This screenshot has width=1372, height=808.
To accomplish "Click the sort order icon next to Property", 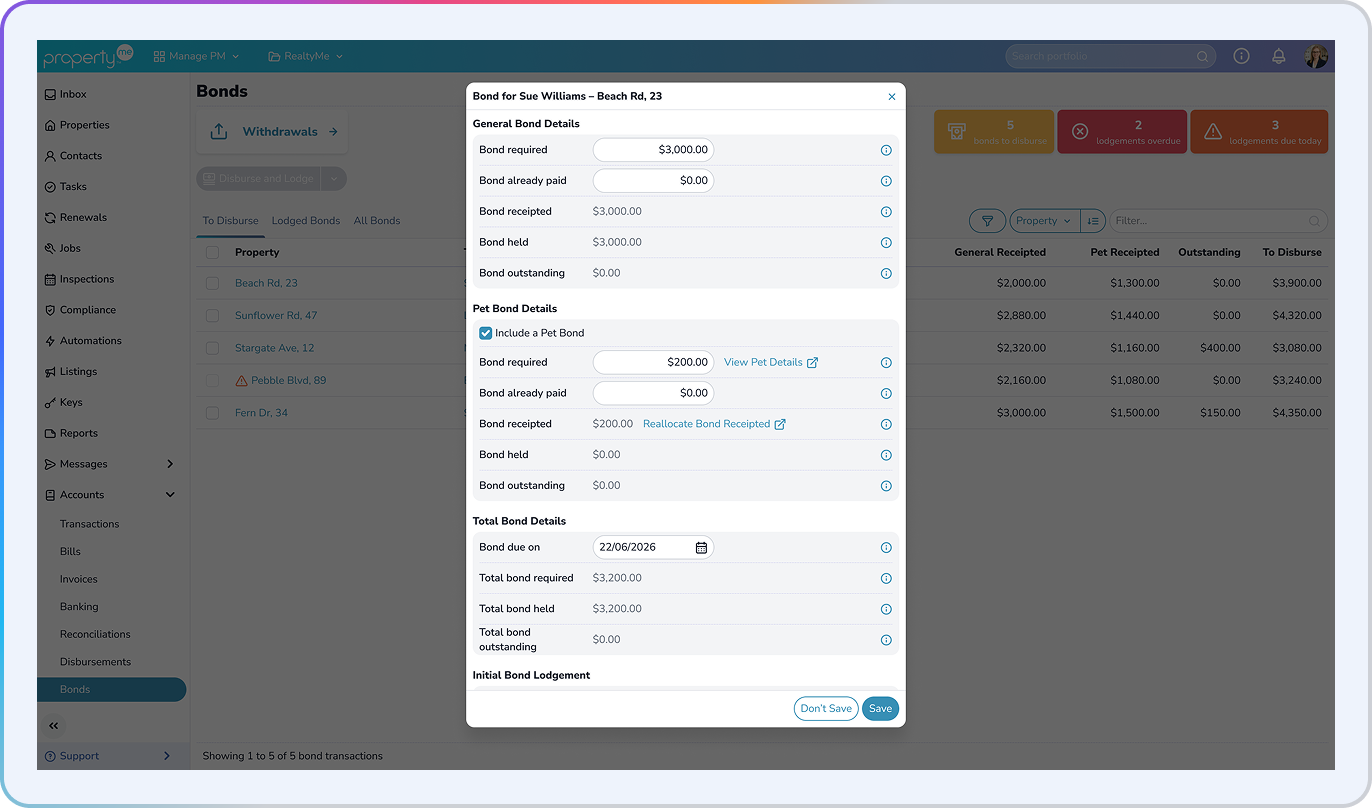I will coord(1092,221).
